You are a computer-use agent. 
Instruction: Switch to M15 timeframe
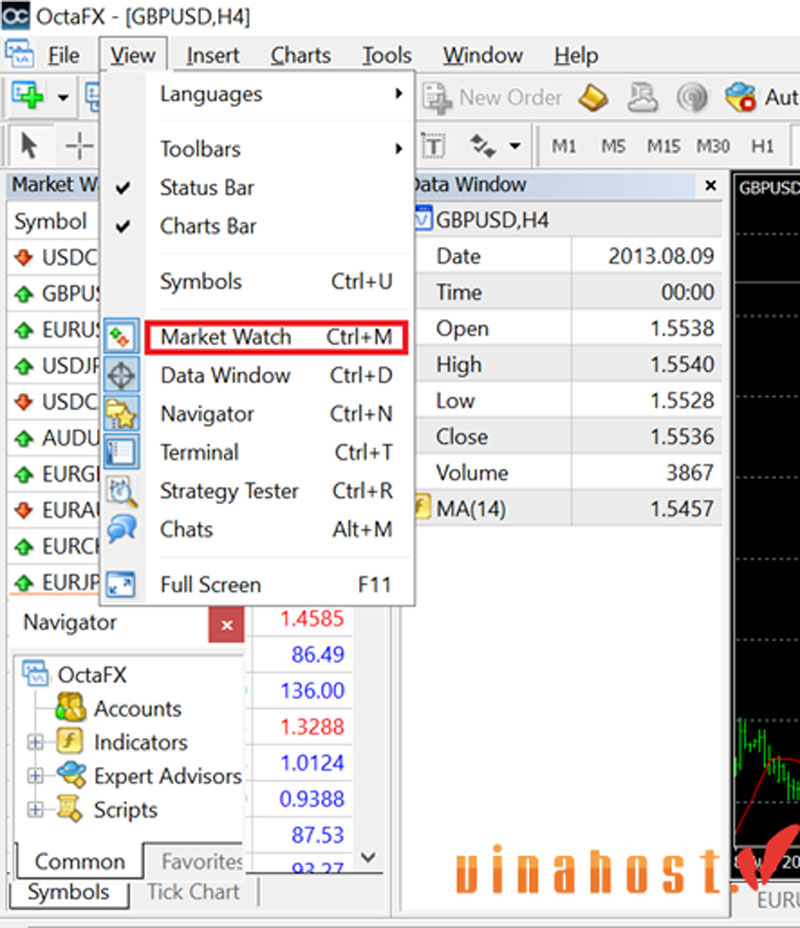(663, 146)
